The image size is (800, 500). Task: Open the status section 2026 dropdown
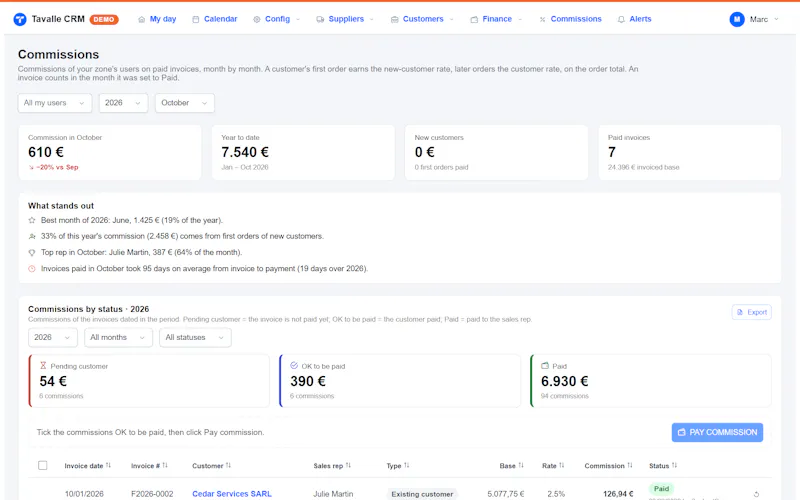point(53,337)
